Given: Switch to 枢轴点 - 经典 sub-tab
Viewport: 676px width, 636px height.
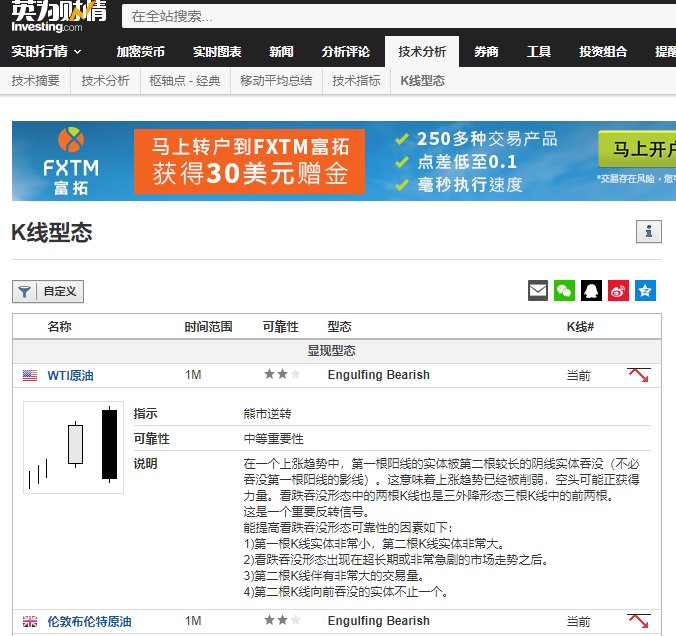Looking at the screenshot, I should coord(185,81).
